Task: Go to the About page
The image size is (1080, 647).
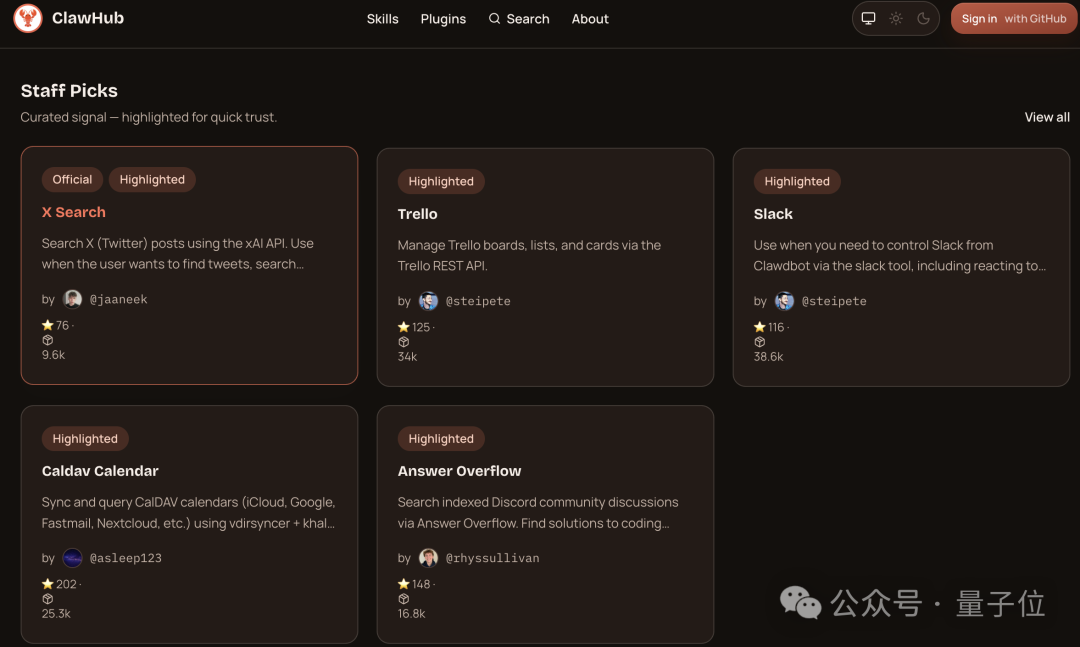Action: click(x=590, y=19)
